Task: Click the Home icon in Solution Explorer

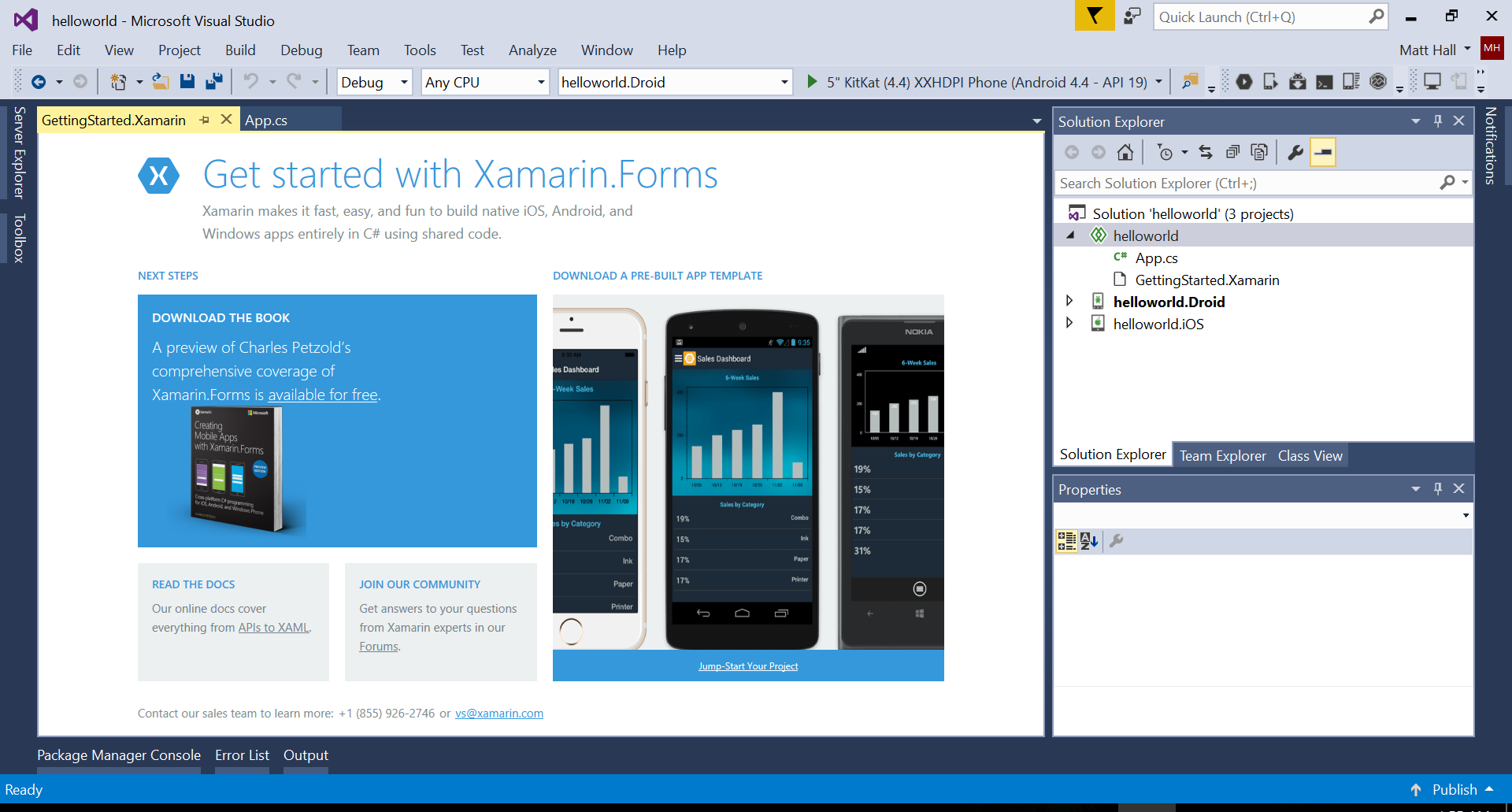Action: pyautogui.click(x=1125, y=152)
